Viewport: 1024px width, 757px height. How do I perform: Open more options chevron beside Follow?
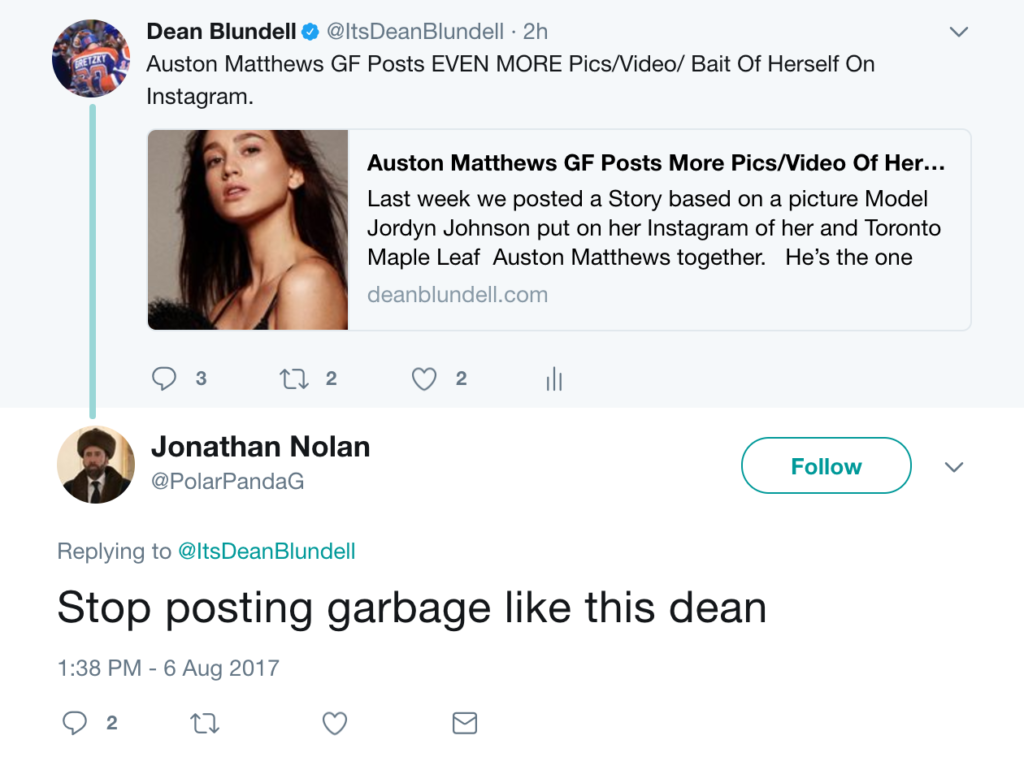tap(954, 467)
